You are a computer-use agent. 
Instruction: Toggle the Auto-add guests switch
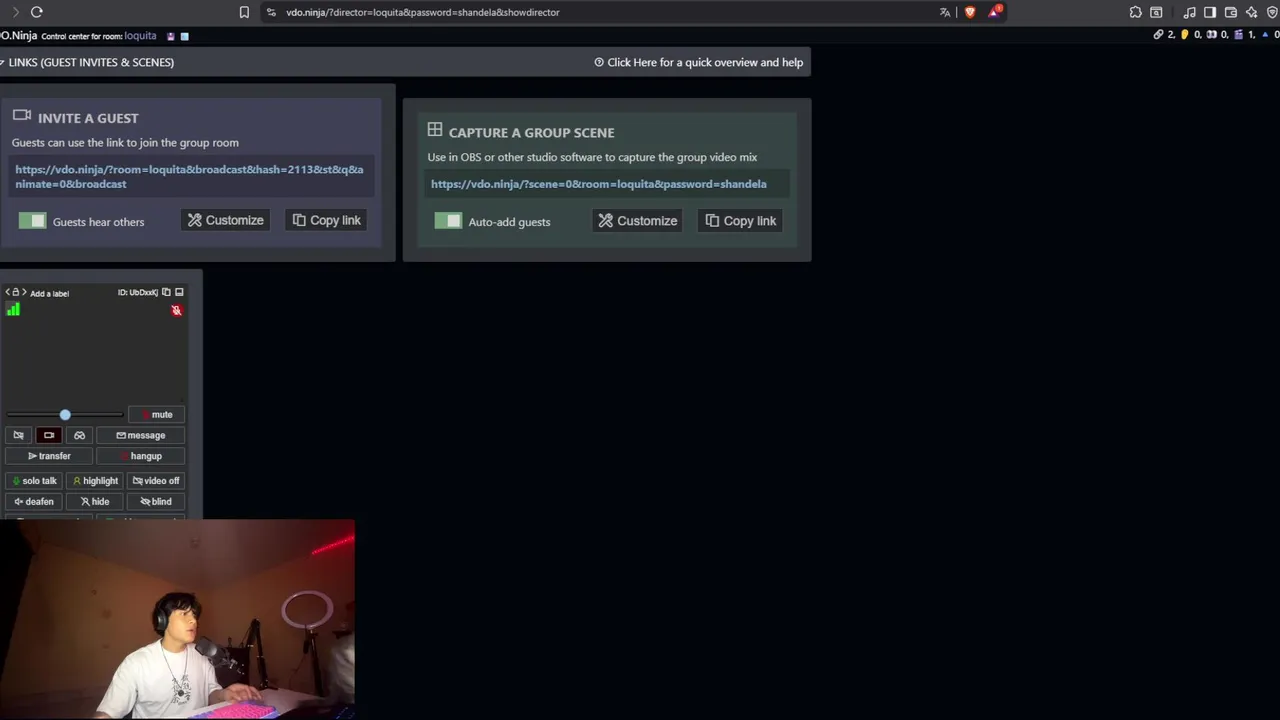[448, 221]
